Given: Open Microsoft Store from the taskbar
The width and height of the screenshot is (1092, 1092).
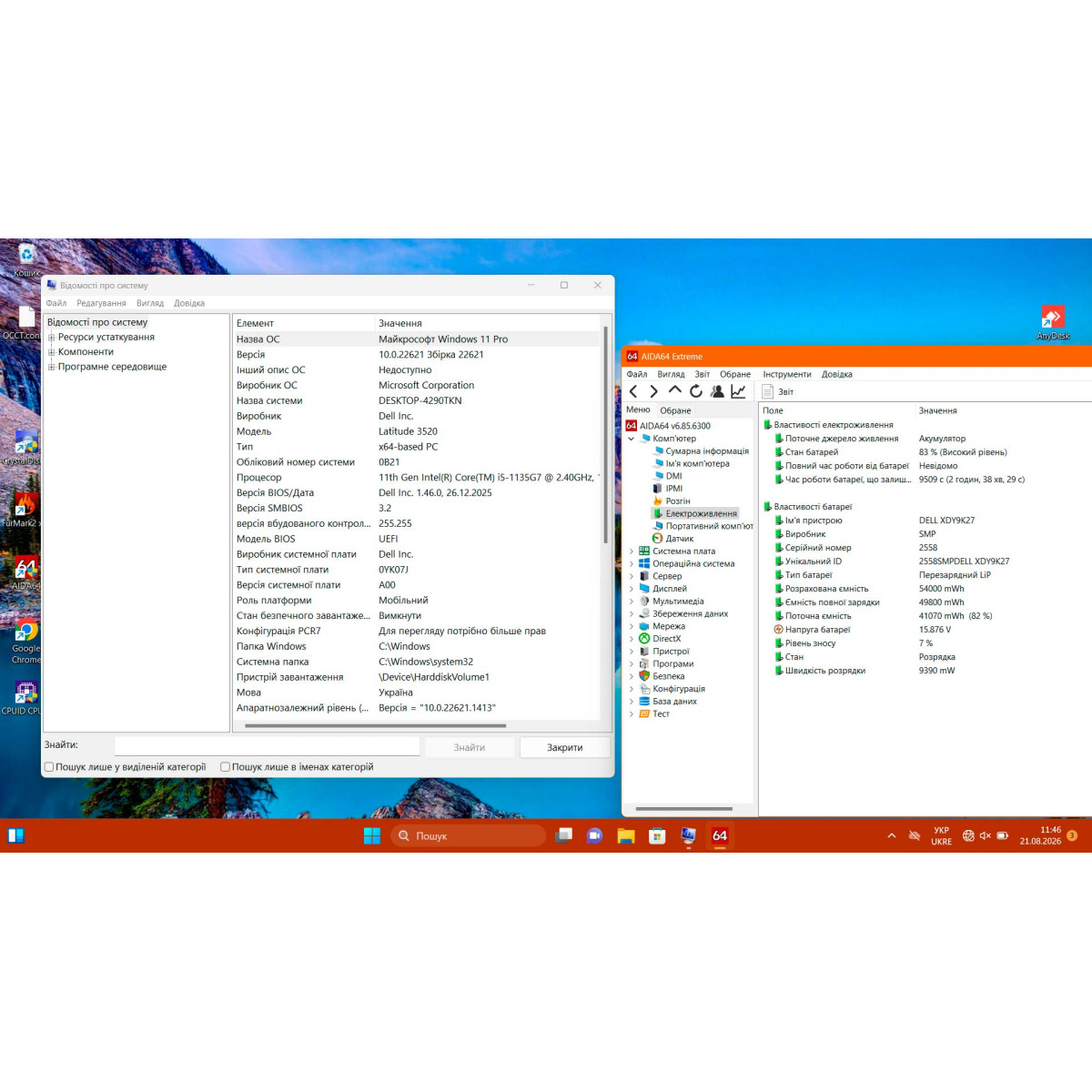Looking at the screenshot, I should point(657,835).
